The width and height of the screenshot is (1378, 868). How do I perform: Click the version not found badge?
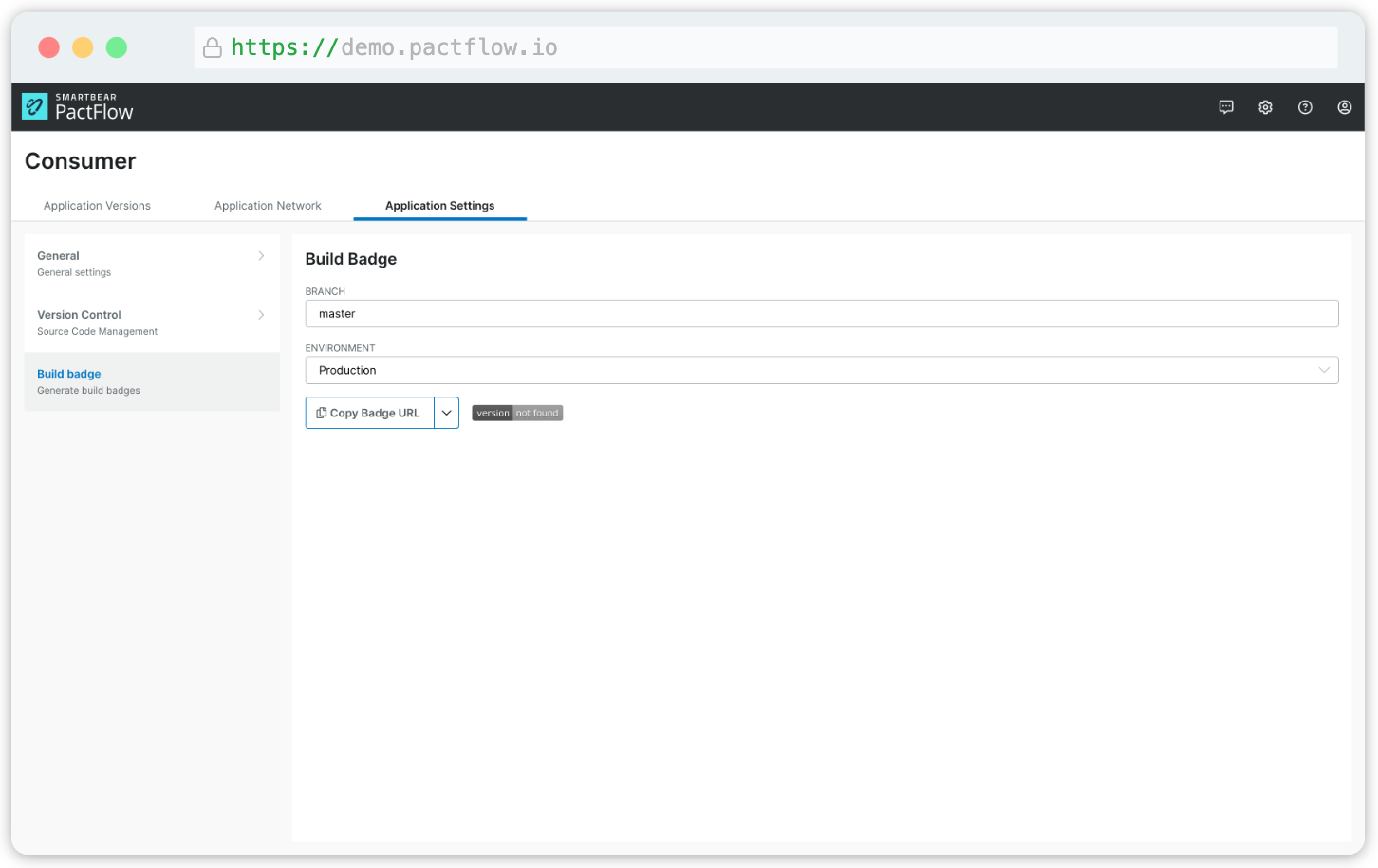point(517,413)
